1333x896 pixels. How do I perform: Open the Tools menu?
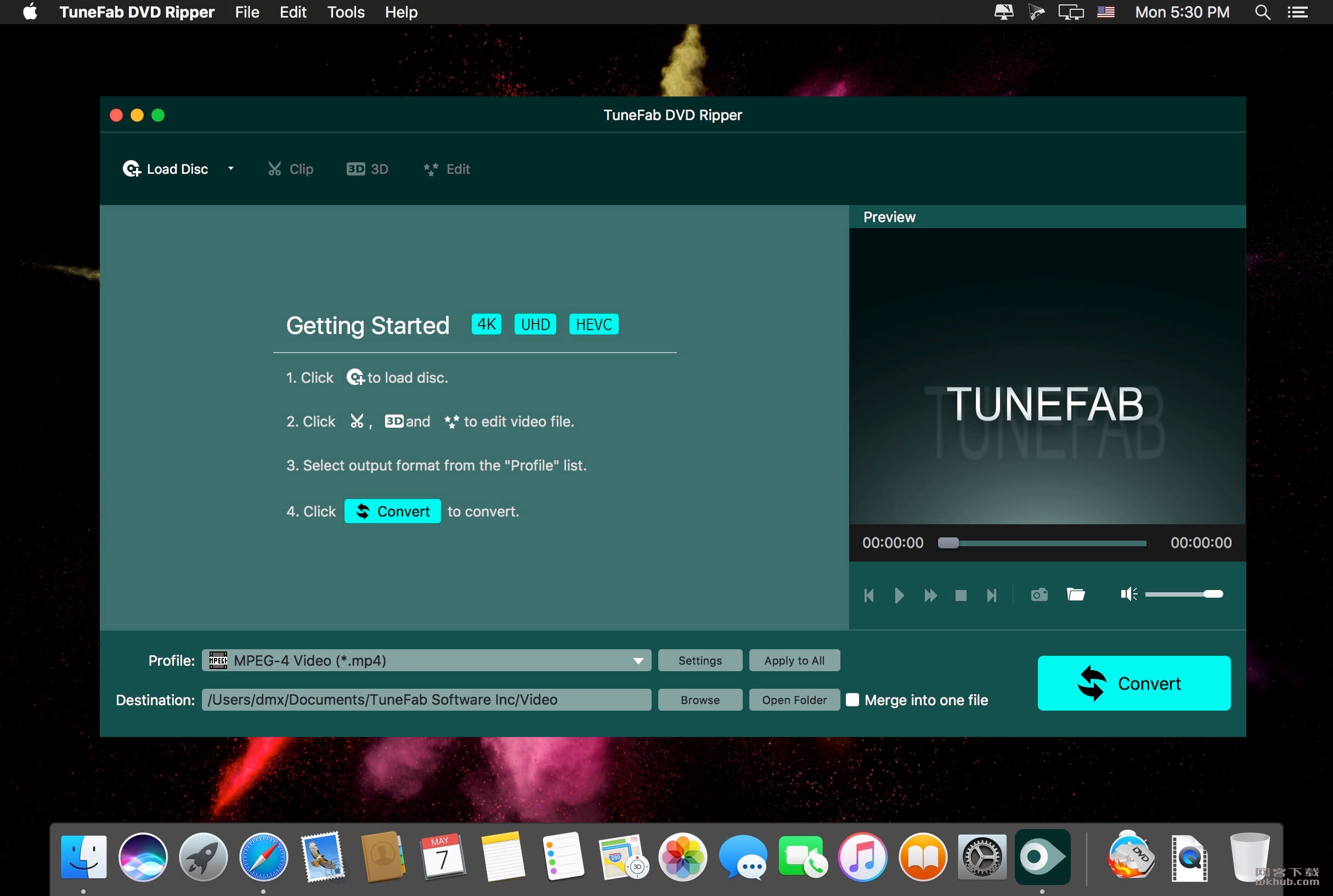pyautogui.click(x=346, y=12)
